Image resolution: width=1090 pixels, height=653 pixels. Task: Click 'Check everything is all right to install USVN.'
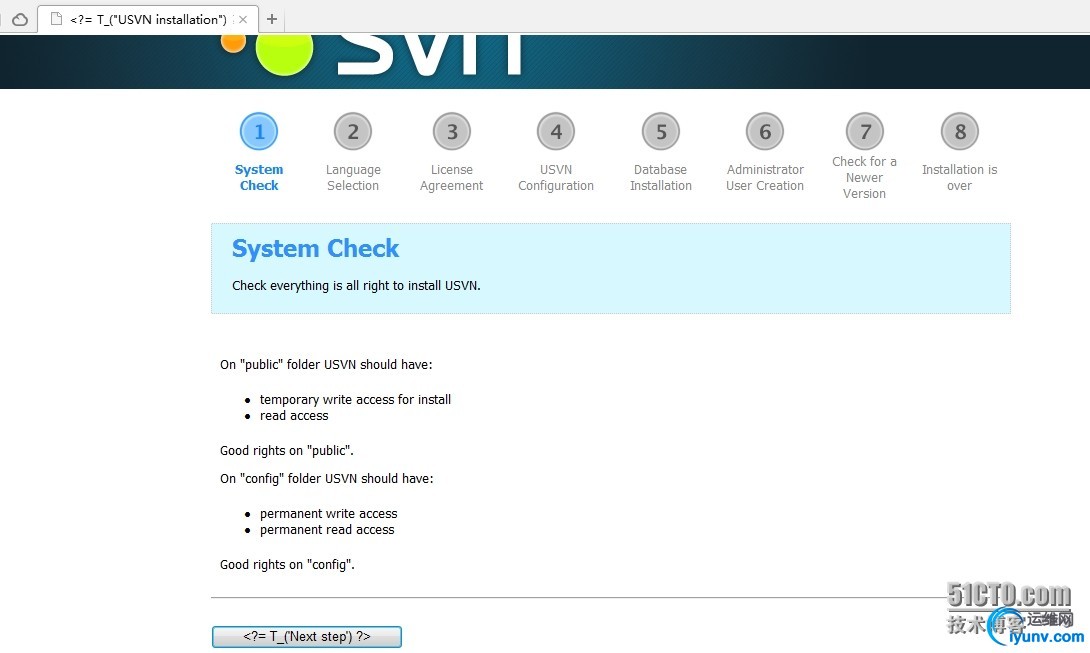tap(356, 286)
